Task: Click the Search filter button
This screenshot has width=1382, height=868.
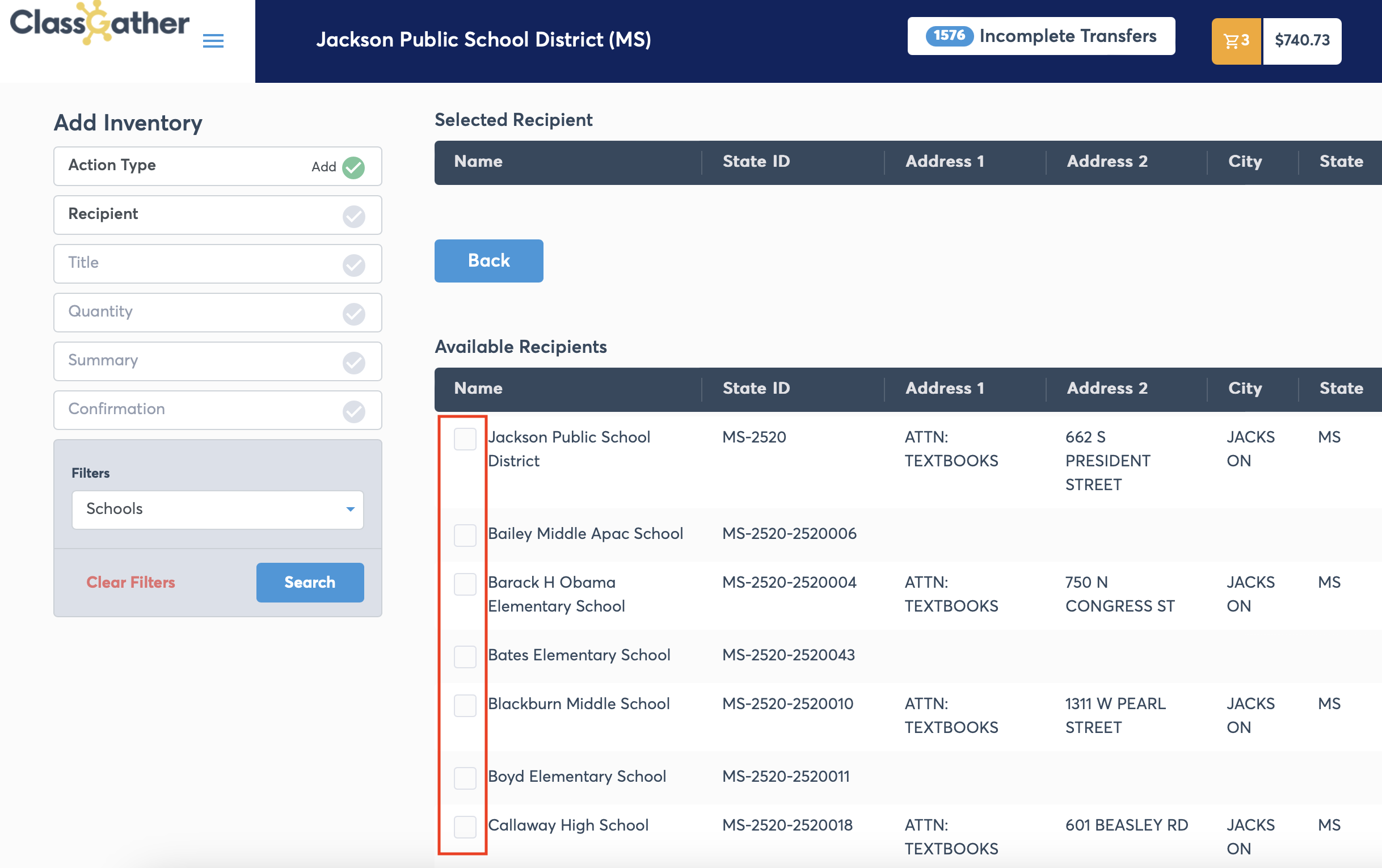Action: click(x=310, y=582)
